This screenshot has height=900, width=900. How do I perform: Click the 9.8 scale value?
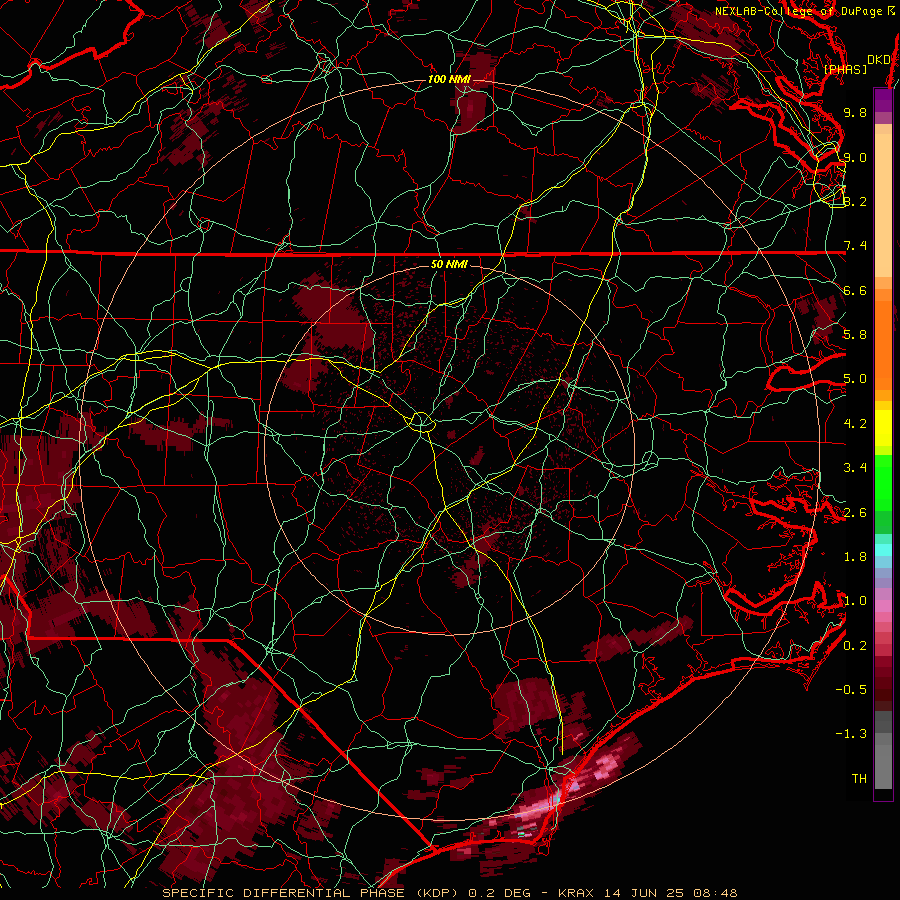[855, 112]
